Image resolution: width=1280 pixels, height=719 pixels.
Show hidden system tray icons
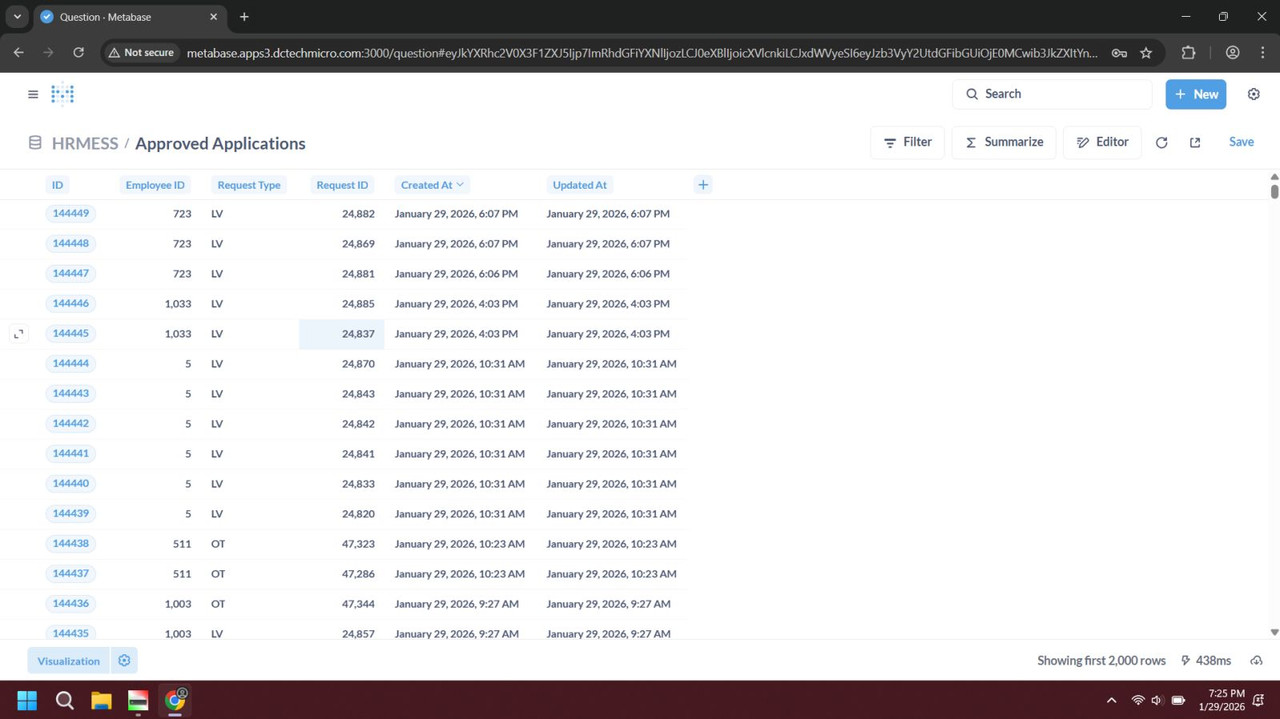coord(1111,700)
